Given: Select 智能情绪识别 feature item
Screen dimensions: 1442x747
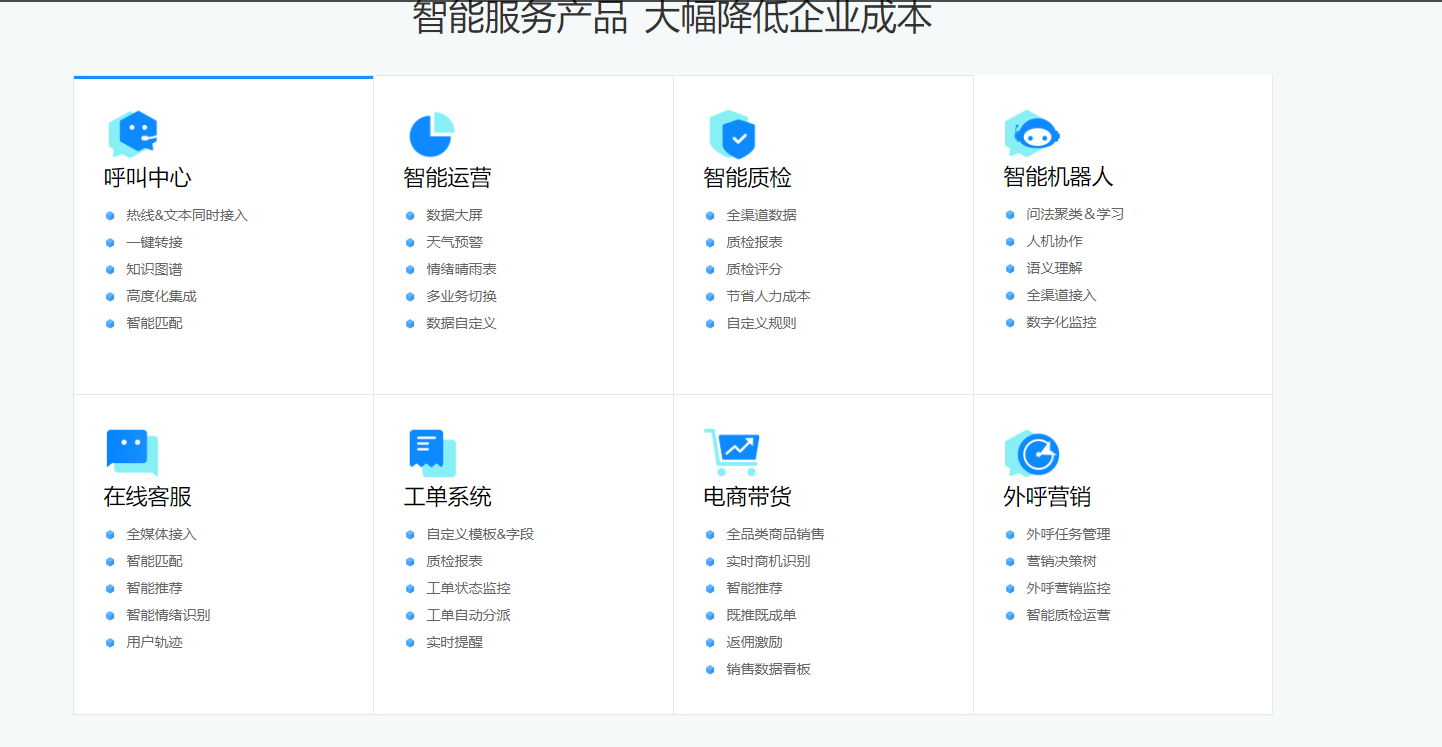Looking at the screenshot, I should [168, 615].
